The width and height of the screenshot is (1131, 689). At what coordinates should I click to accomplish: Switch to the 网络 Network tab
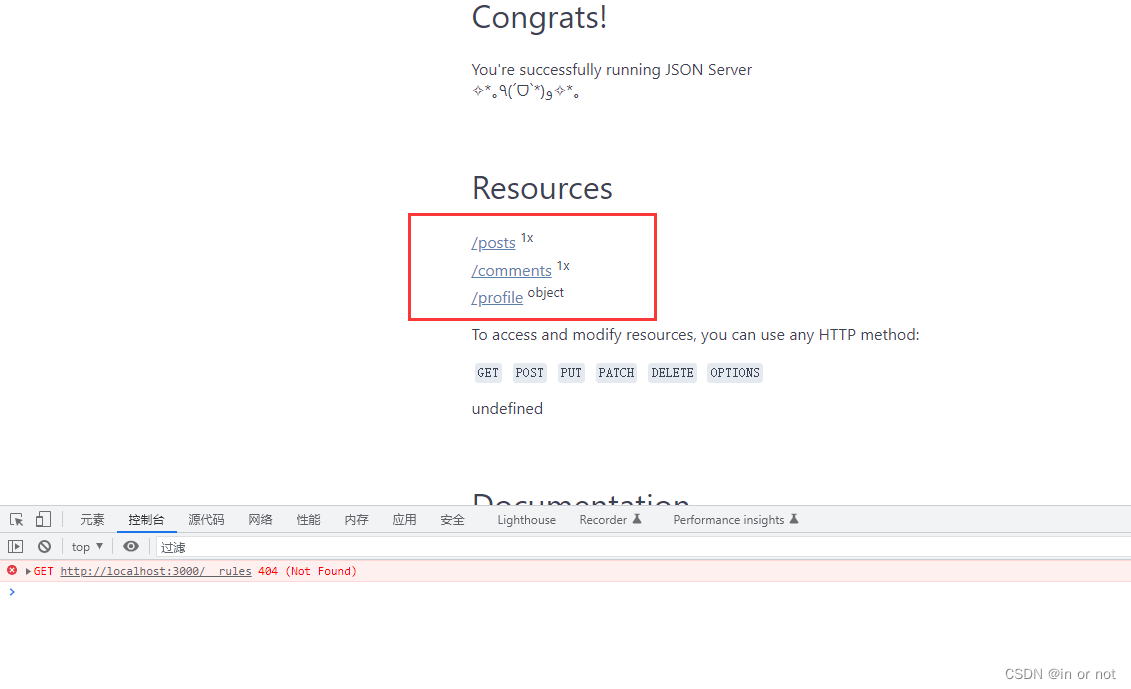pos(260,519)
